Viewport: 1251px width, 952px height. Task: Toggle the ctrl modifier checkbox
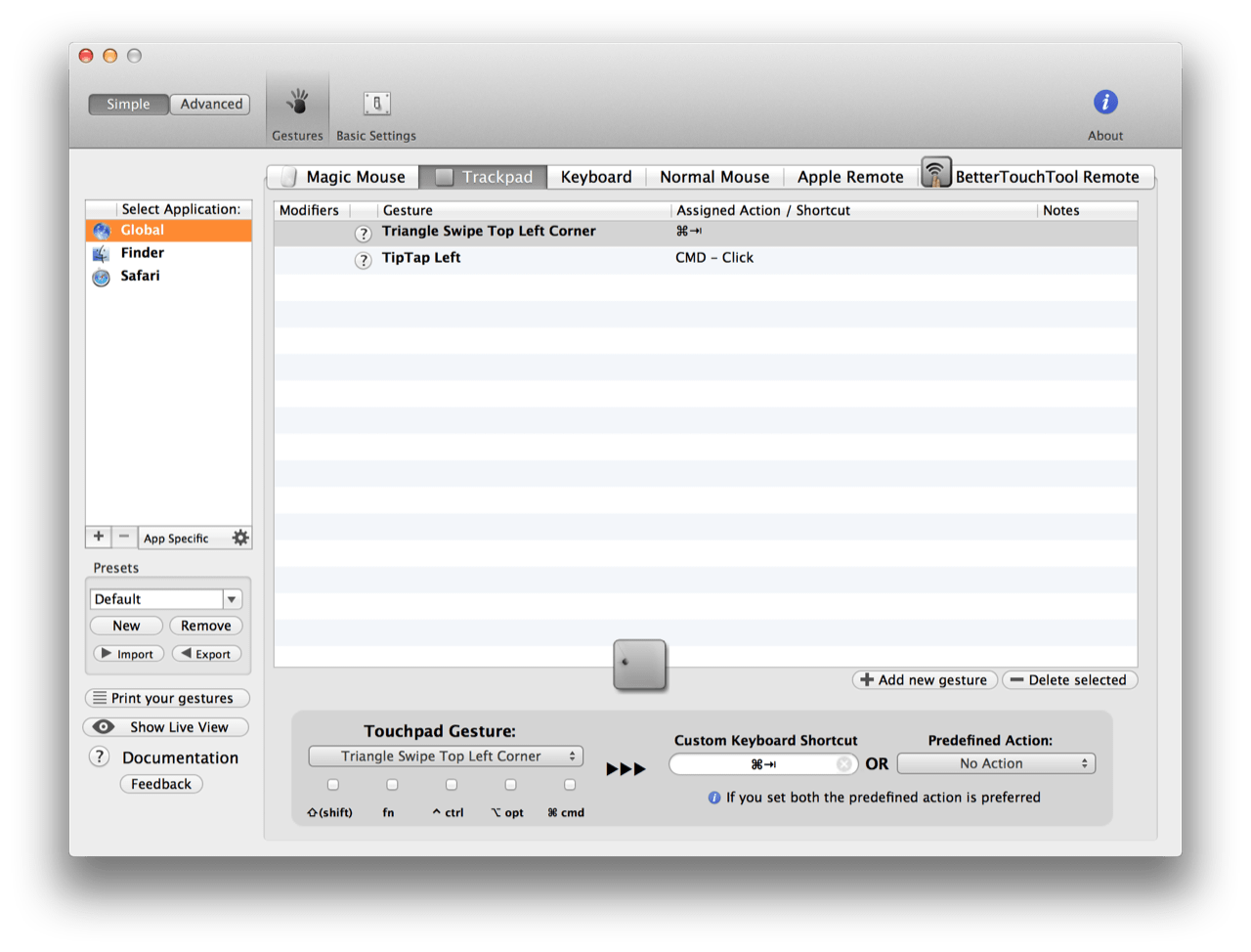tap(452, 785)
